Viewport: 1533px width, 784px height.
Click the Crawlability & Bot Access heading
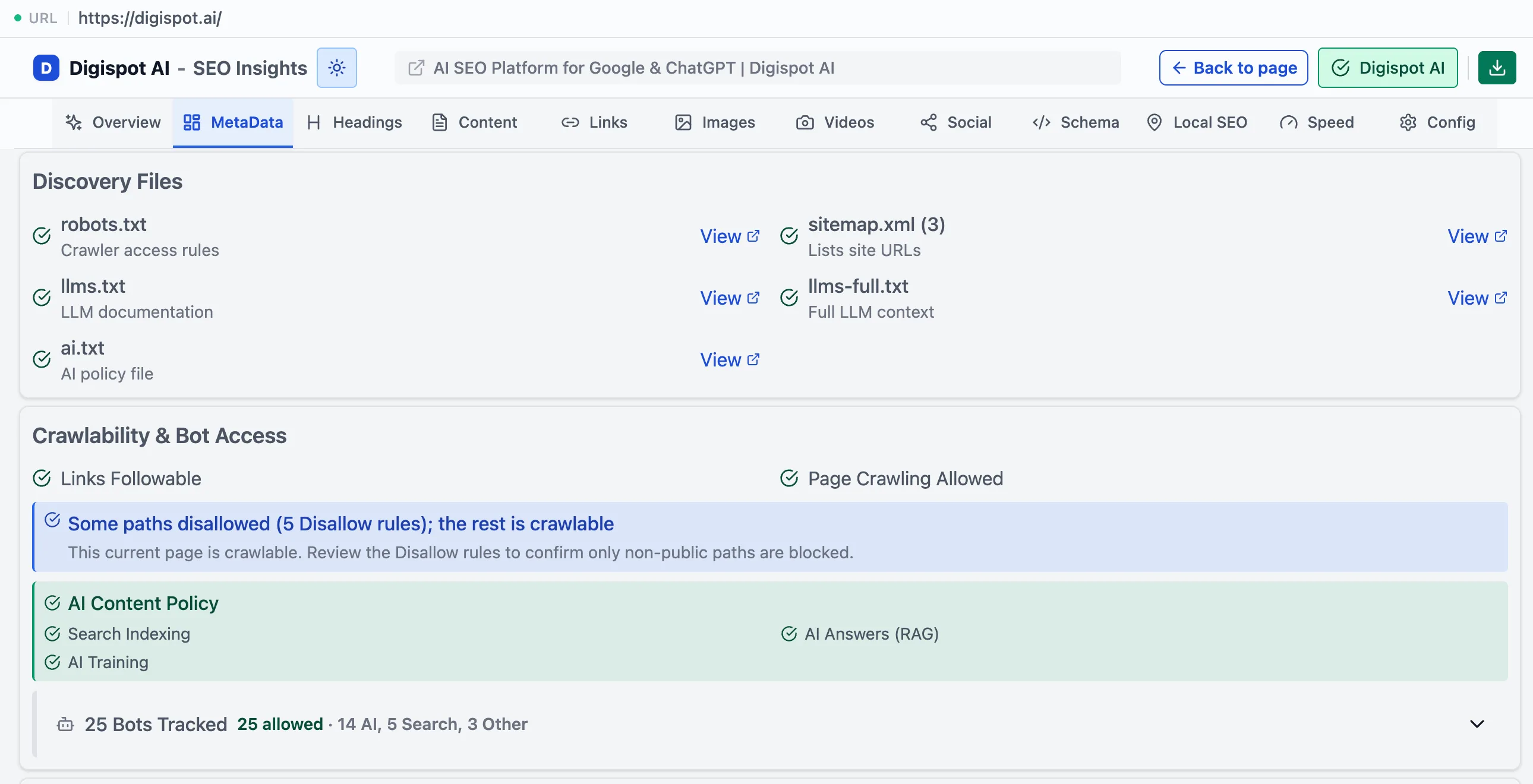tap(159, 436)
